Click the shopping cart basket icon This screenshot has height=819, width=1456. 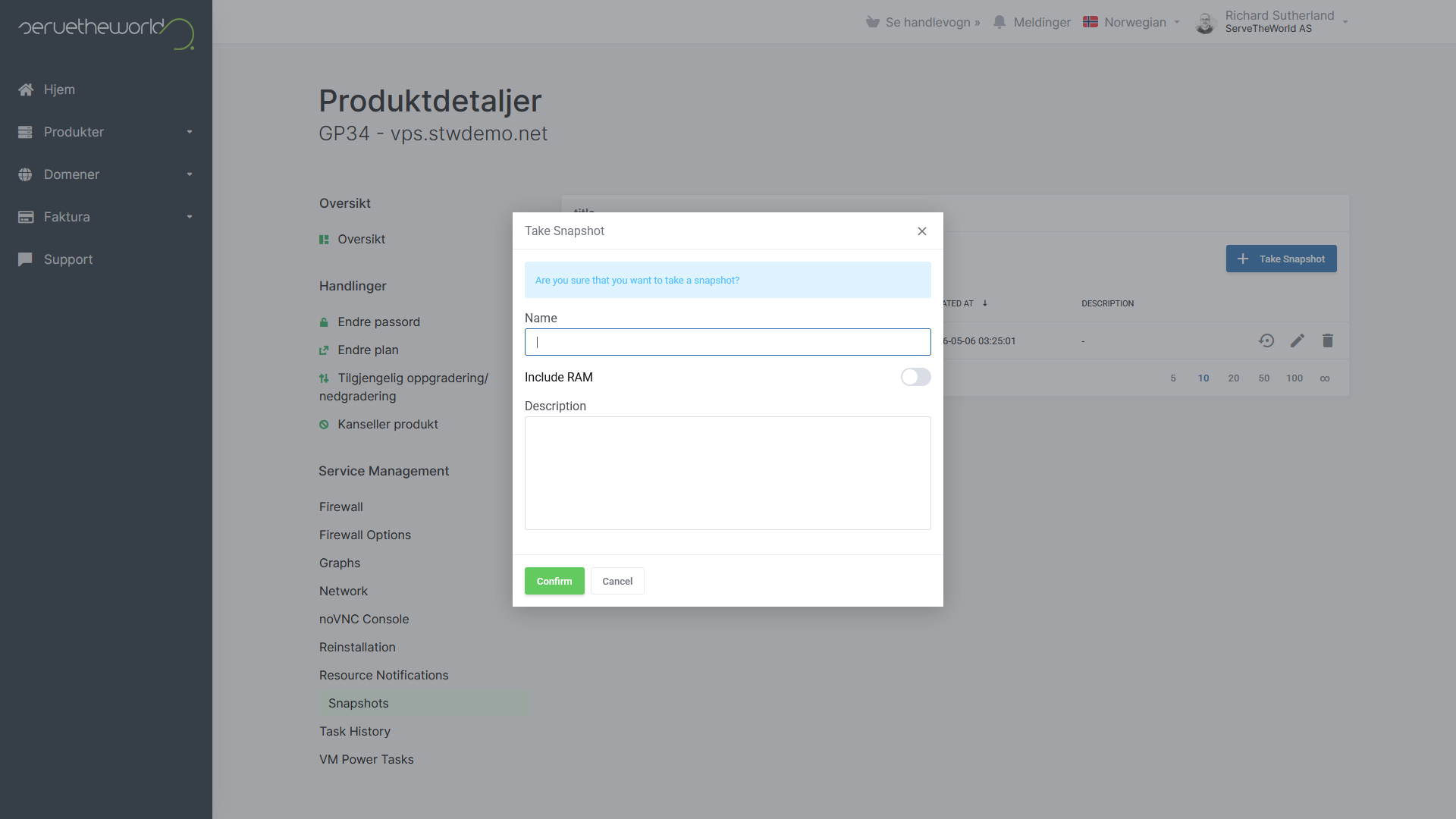[x=872, y=22]
